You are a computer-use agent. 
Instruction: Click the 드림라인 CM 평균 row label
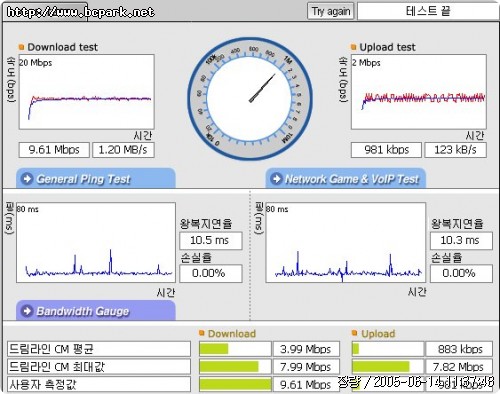(99, 349)
